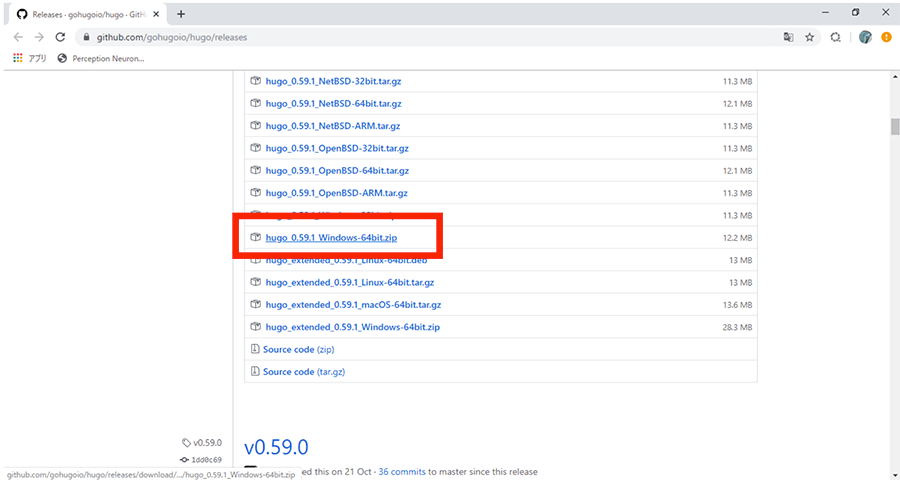Download Source code (zip)

click(298, 350)
